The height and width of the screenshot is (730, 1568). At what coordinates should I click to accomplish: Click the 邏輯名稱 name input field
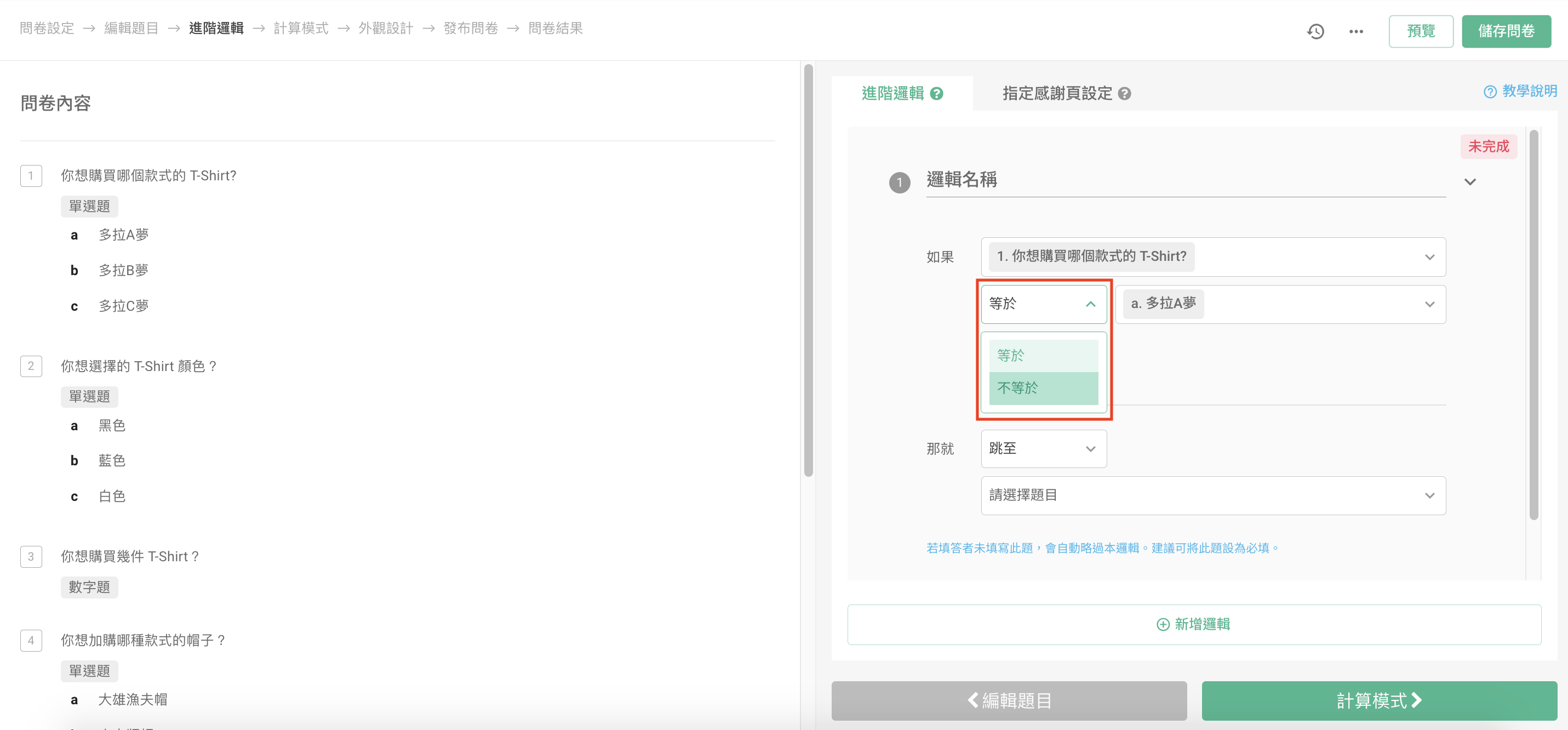pos(1184,180)
